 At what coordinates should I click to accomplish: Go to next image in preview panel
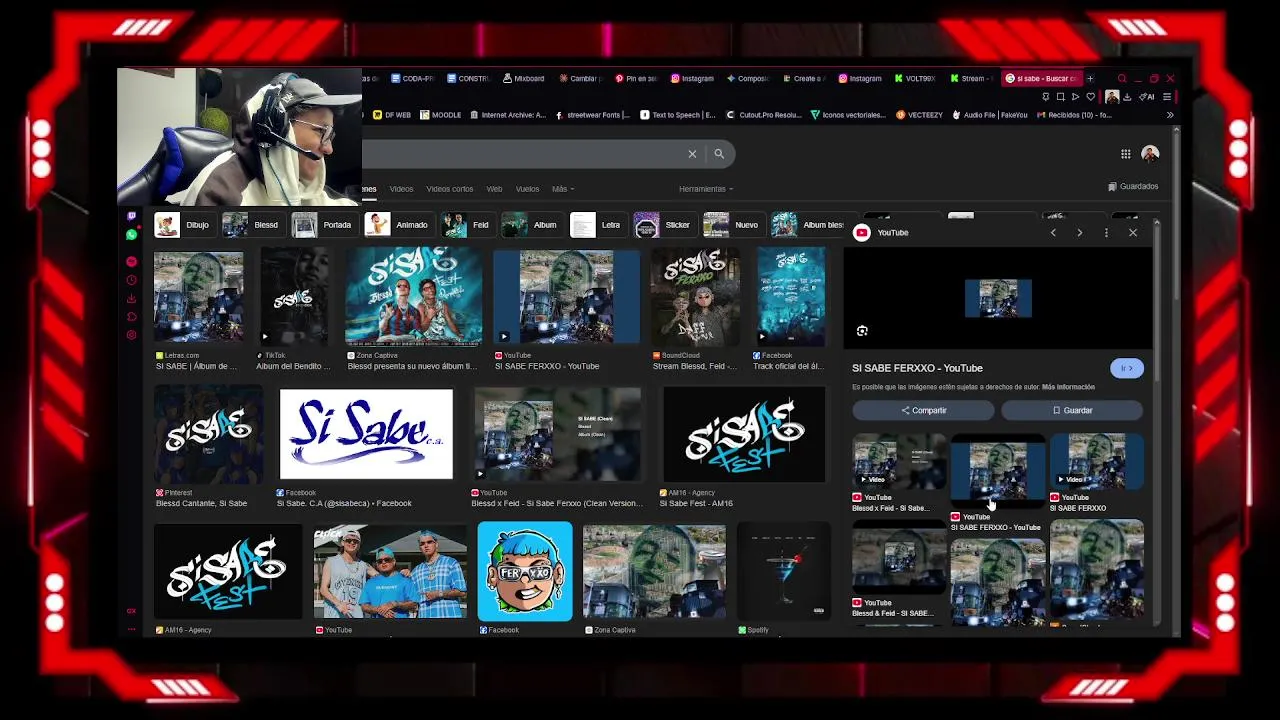coord(1079,233)
